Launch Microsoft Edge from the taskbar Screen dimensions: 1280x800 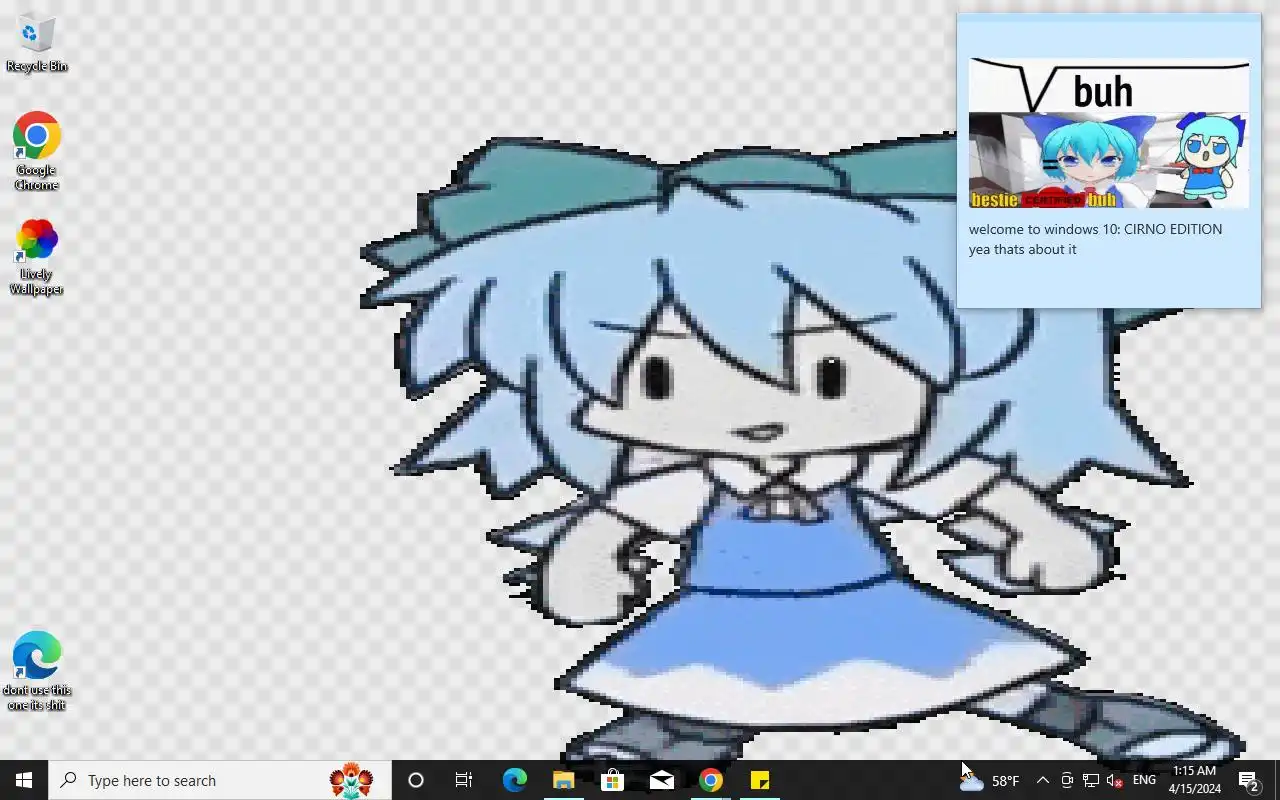click(x=514, y=780)
